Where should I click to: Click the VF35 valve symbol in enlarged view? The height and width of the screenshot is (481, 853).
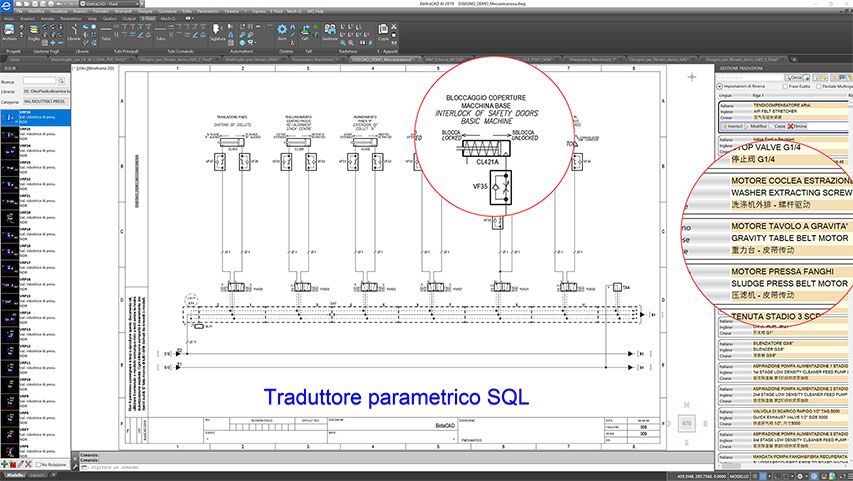click(500, 187)
